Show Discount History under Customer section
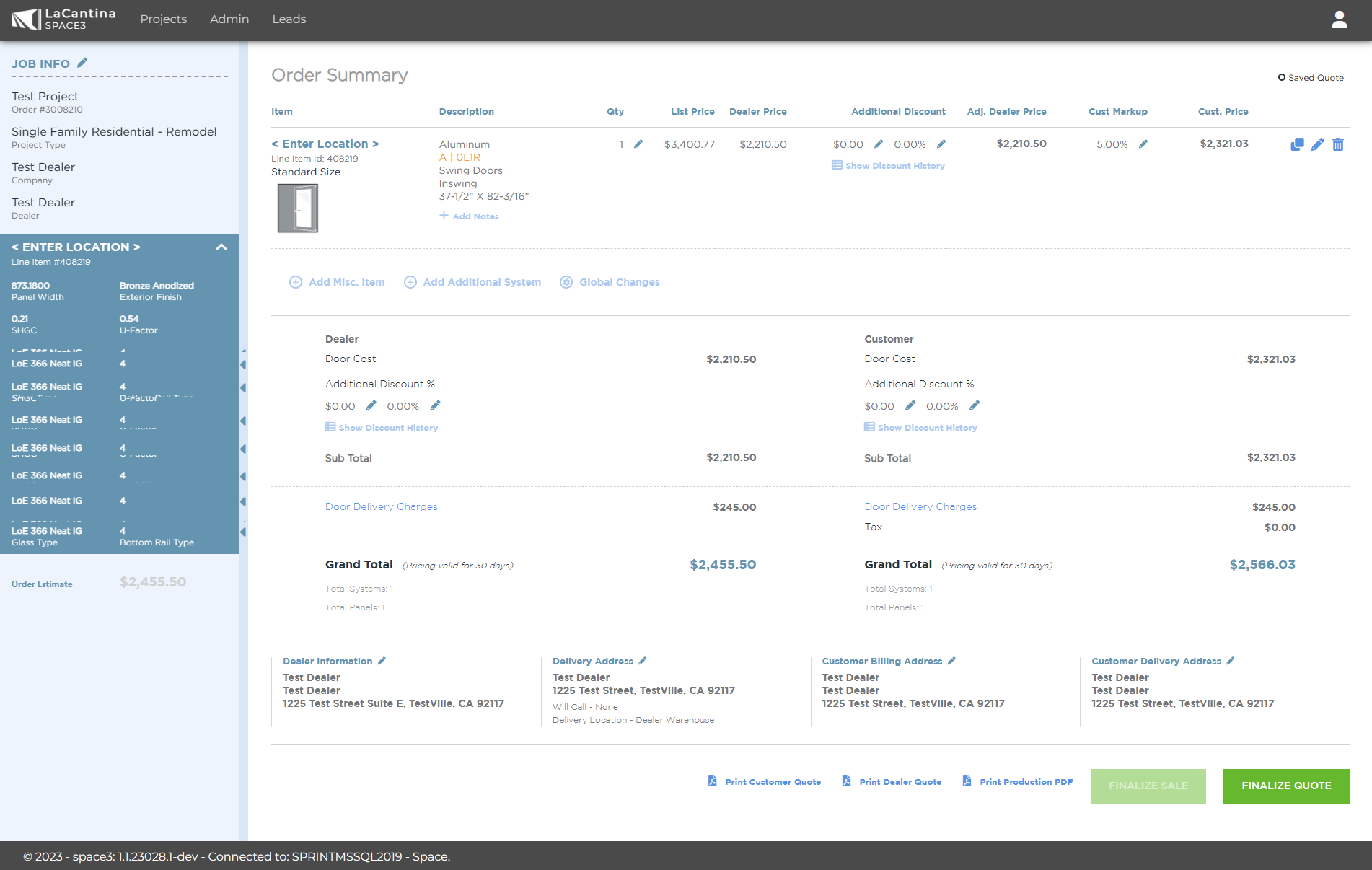 pyautogui.click(x=920, y=427)
